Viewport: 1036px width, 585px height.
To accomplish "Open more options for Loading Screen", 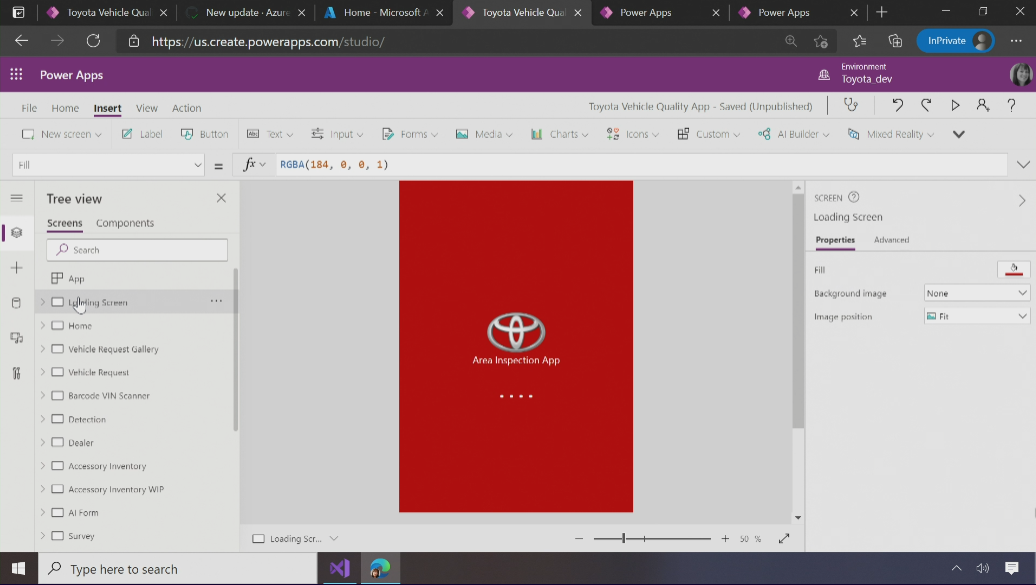I will [x=216, y=301].
